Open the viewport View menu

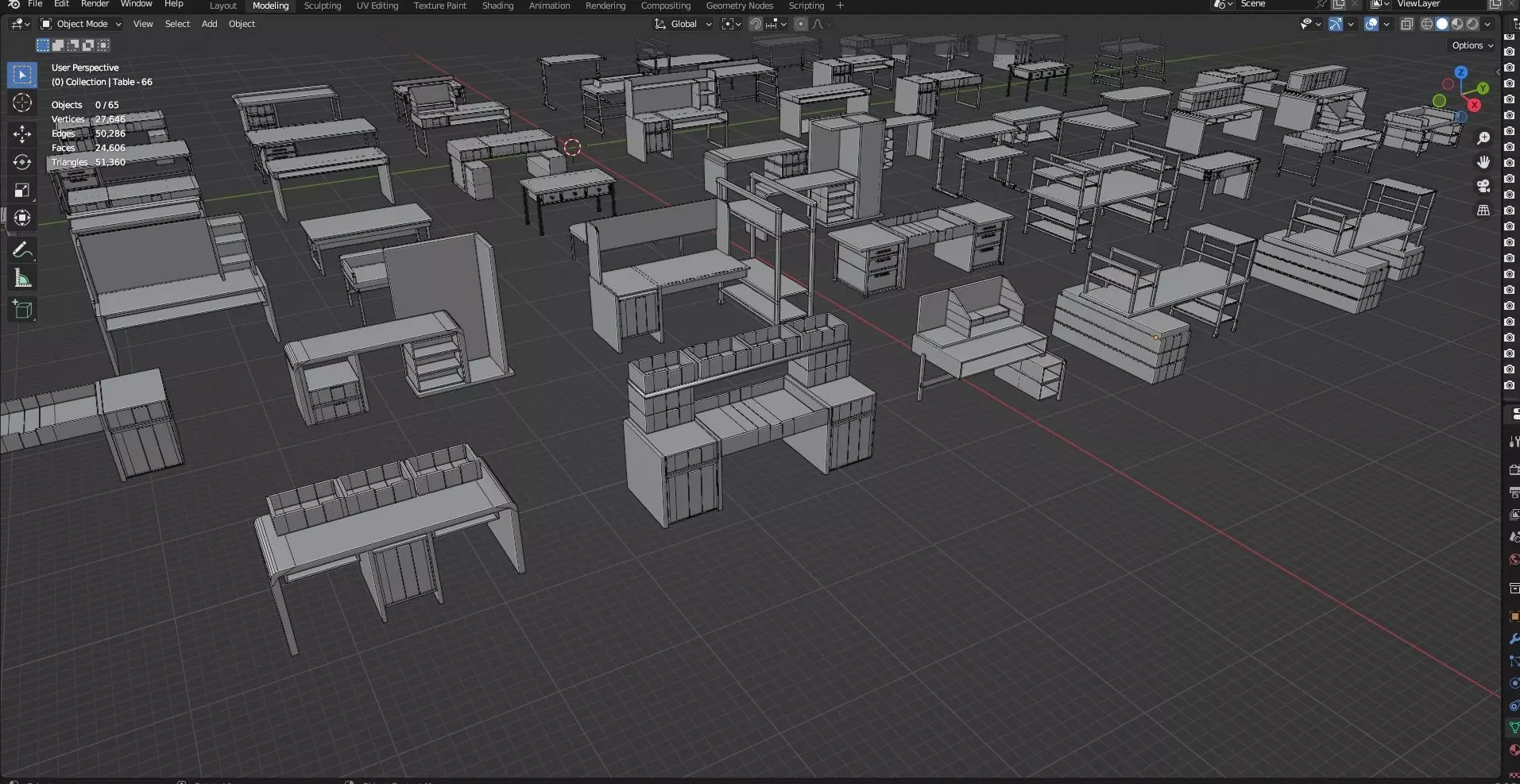tap(143, 24)
